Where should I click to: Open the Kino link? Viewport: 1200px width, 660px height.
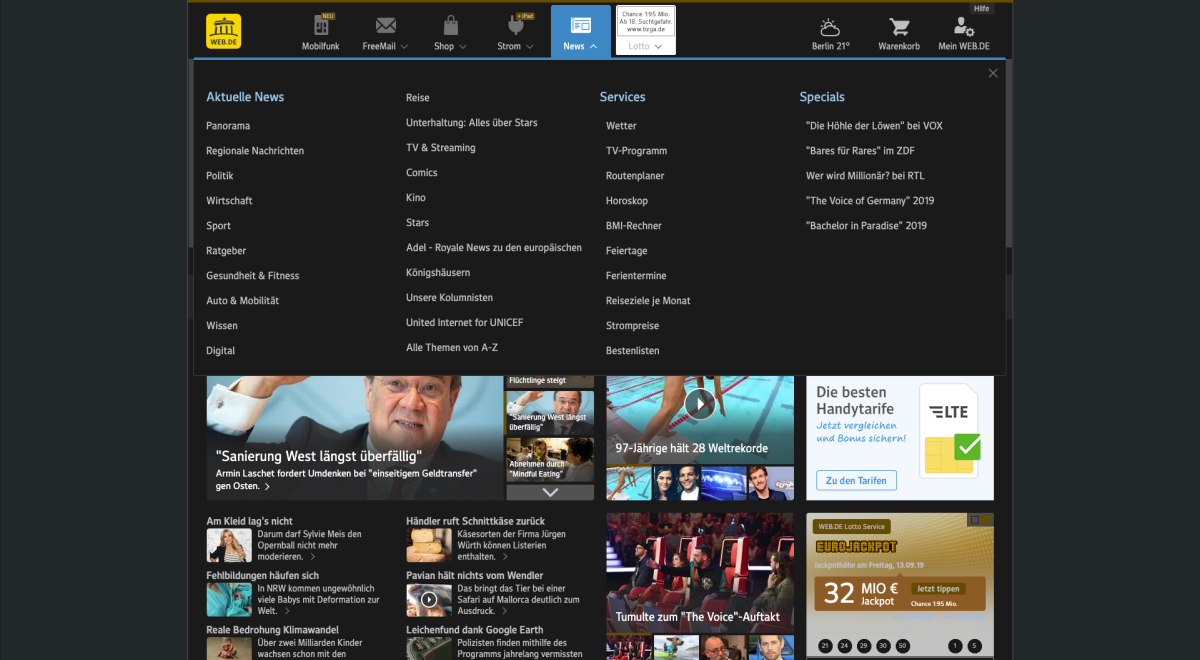coord(416,198)
